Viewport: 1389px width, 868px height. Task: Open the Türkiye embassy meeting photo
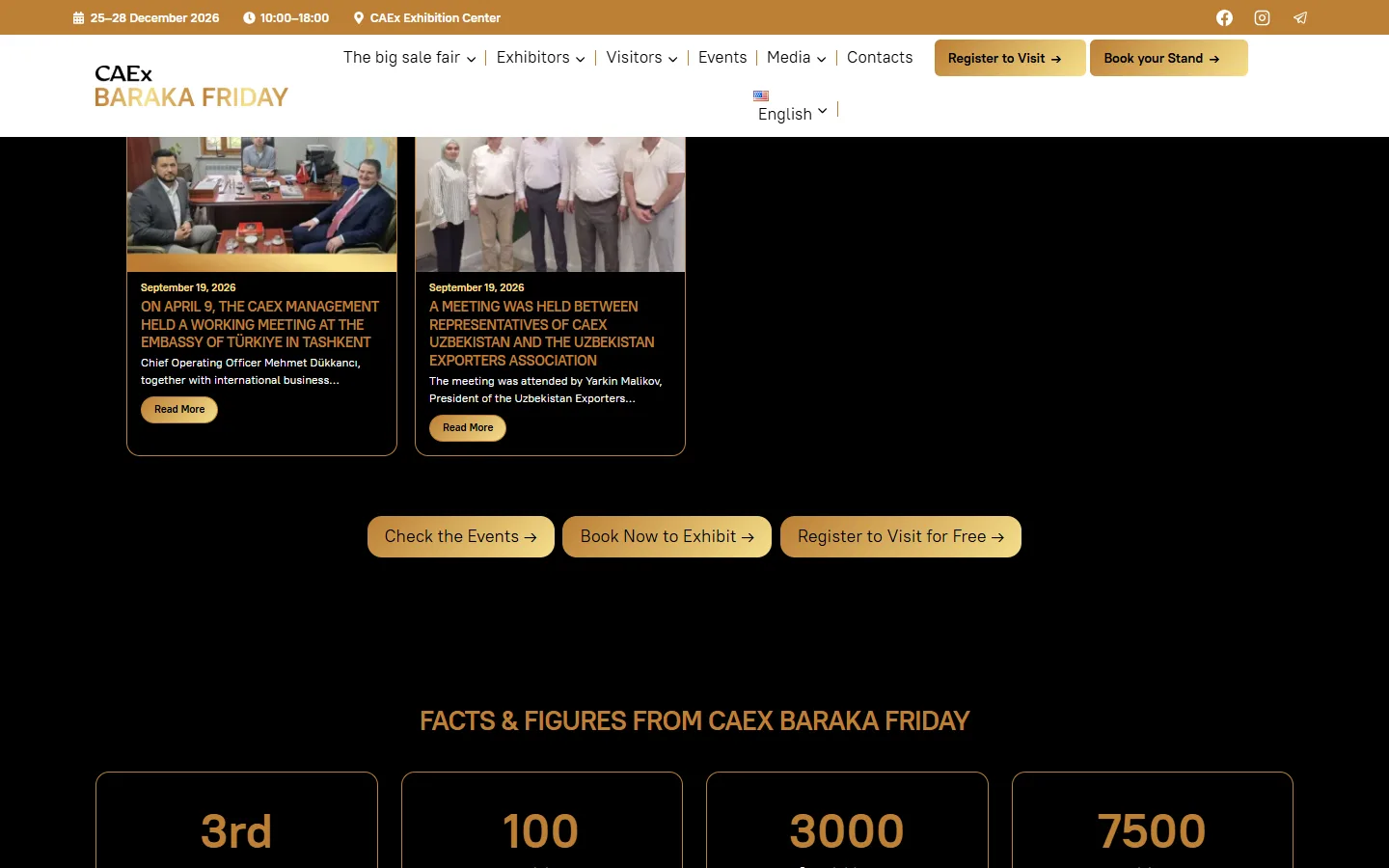(x=262, y=204)
